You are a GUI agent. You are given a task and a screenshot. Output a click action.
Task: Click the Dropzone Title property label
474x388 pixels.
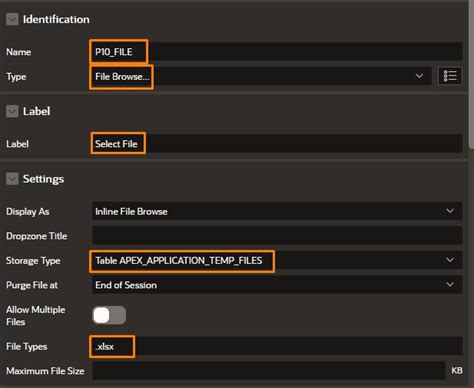point(36,236)
